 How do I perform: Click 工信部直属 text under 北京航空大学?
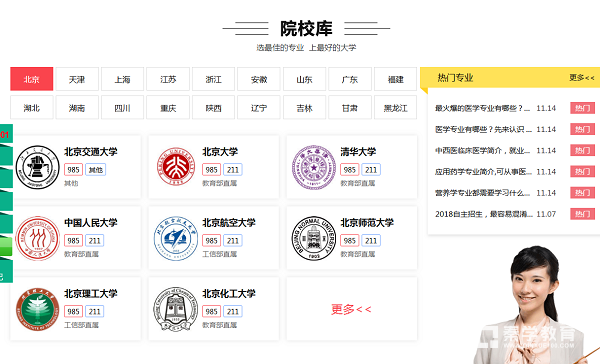pyautogui.click(x=220, y=254)
